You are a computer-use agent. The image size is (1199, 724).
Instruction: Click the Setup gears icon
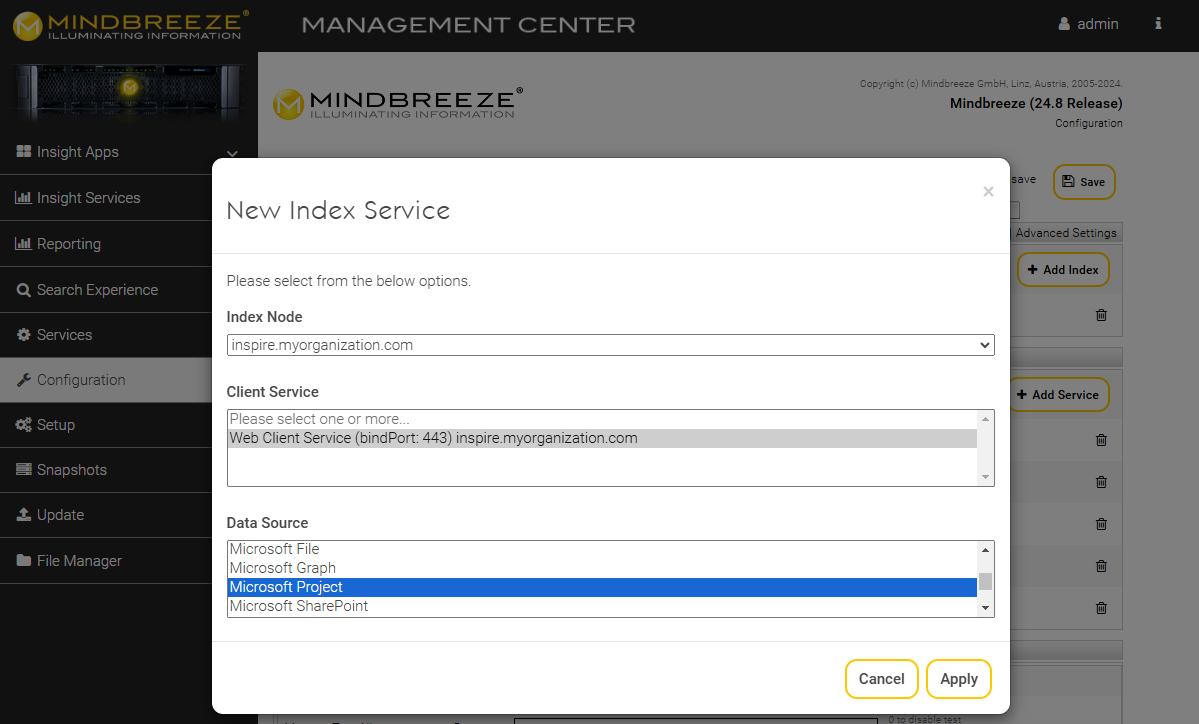24,425
